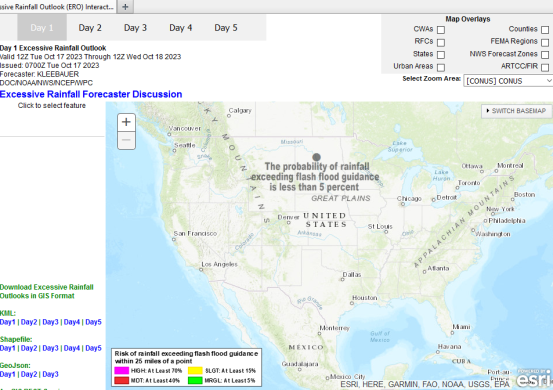
Task: Download the KML Day1 file
Action: [x=8, y=322]
